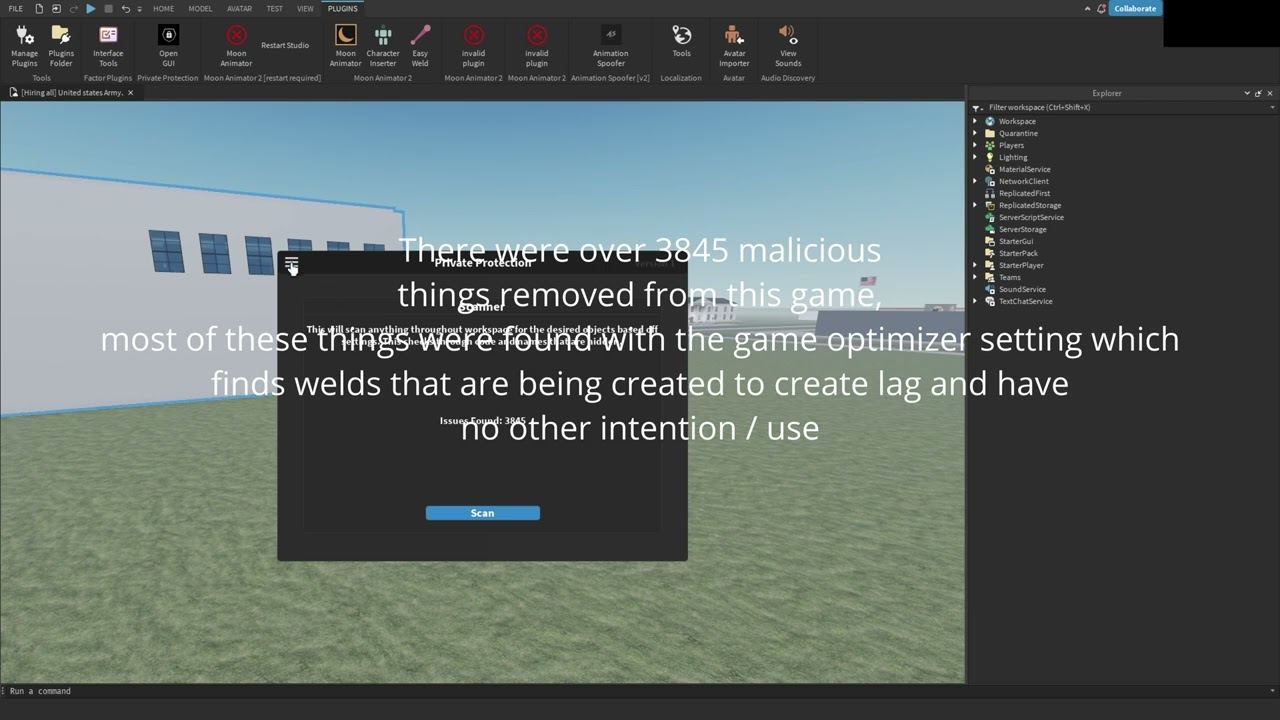Screen dimensions: 1280x720
Task: Open Moon Animator with the moon icon
Action: (345, 46)
